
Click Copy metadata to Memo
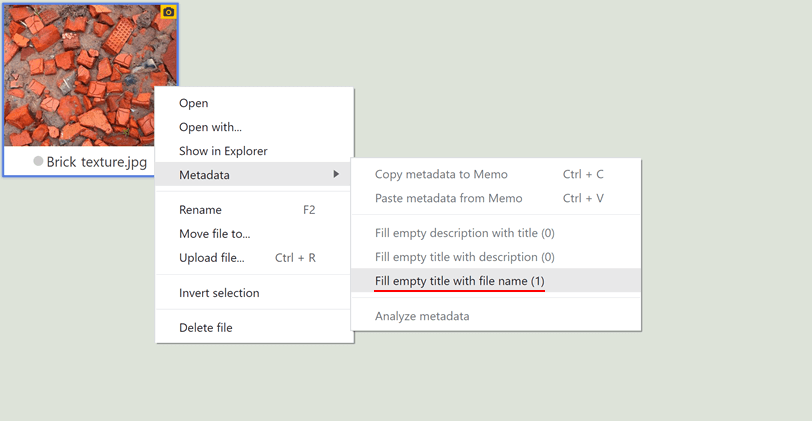pyautogui.click(x=496, y=174)
